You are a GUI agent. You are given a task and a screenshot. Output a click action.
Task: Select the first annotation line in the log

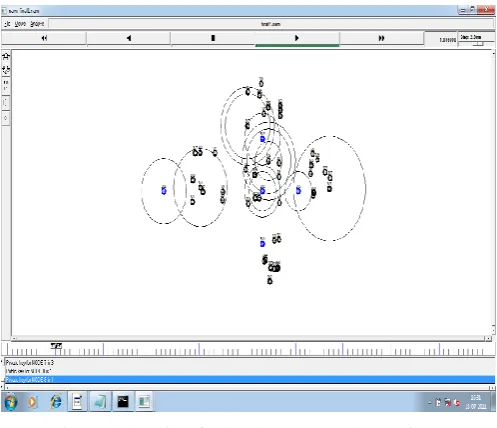30,362
